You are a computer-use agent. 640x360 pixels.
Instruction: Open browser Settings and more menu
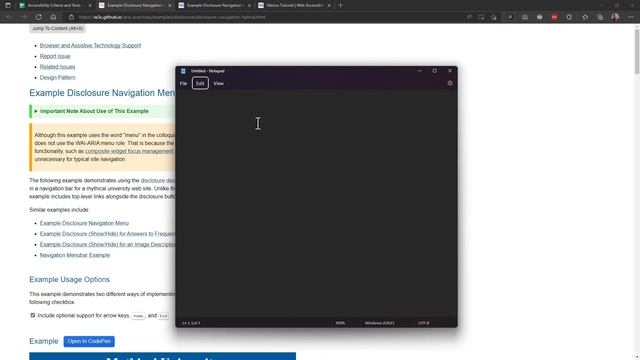pos(631,17)
